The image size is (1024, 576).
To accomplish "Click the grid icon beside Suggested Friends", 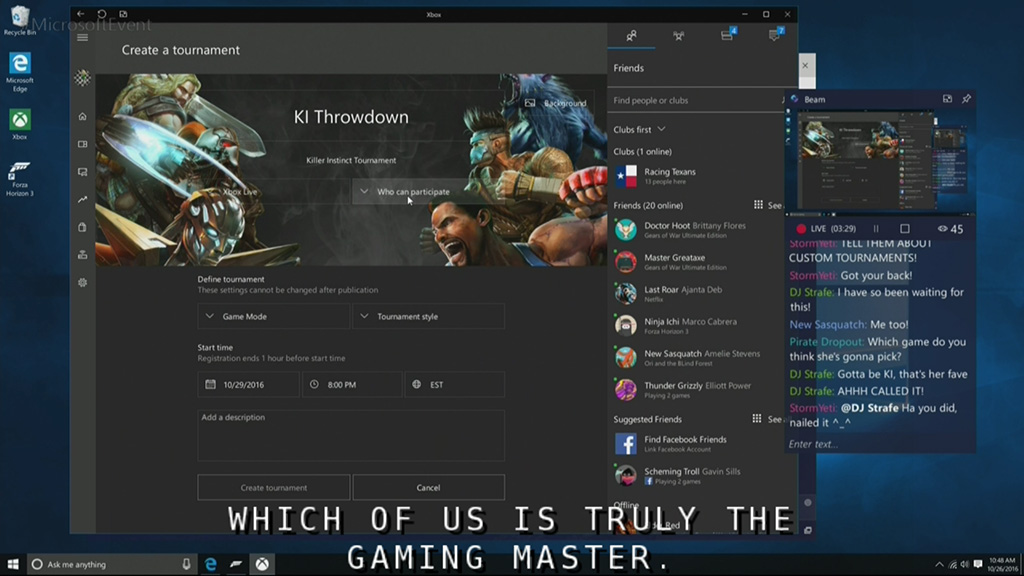I will coord(757,419).
